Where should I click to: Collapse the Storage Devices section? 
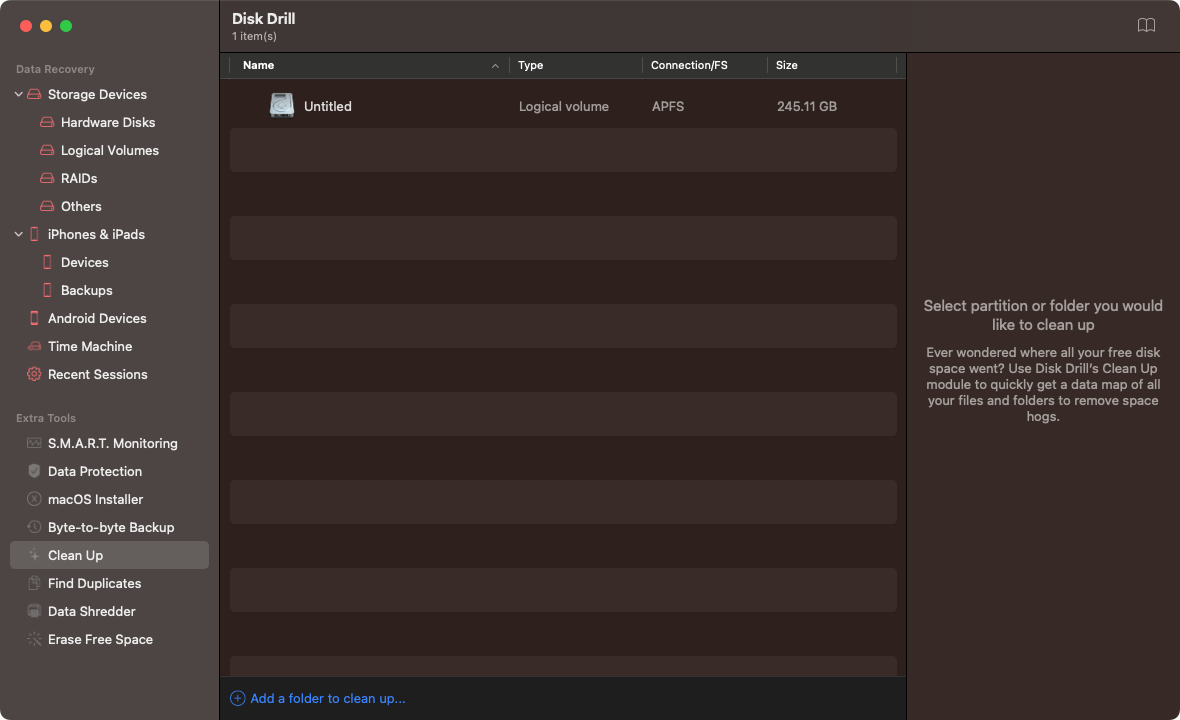click(x=17, y=94)
